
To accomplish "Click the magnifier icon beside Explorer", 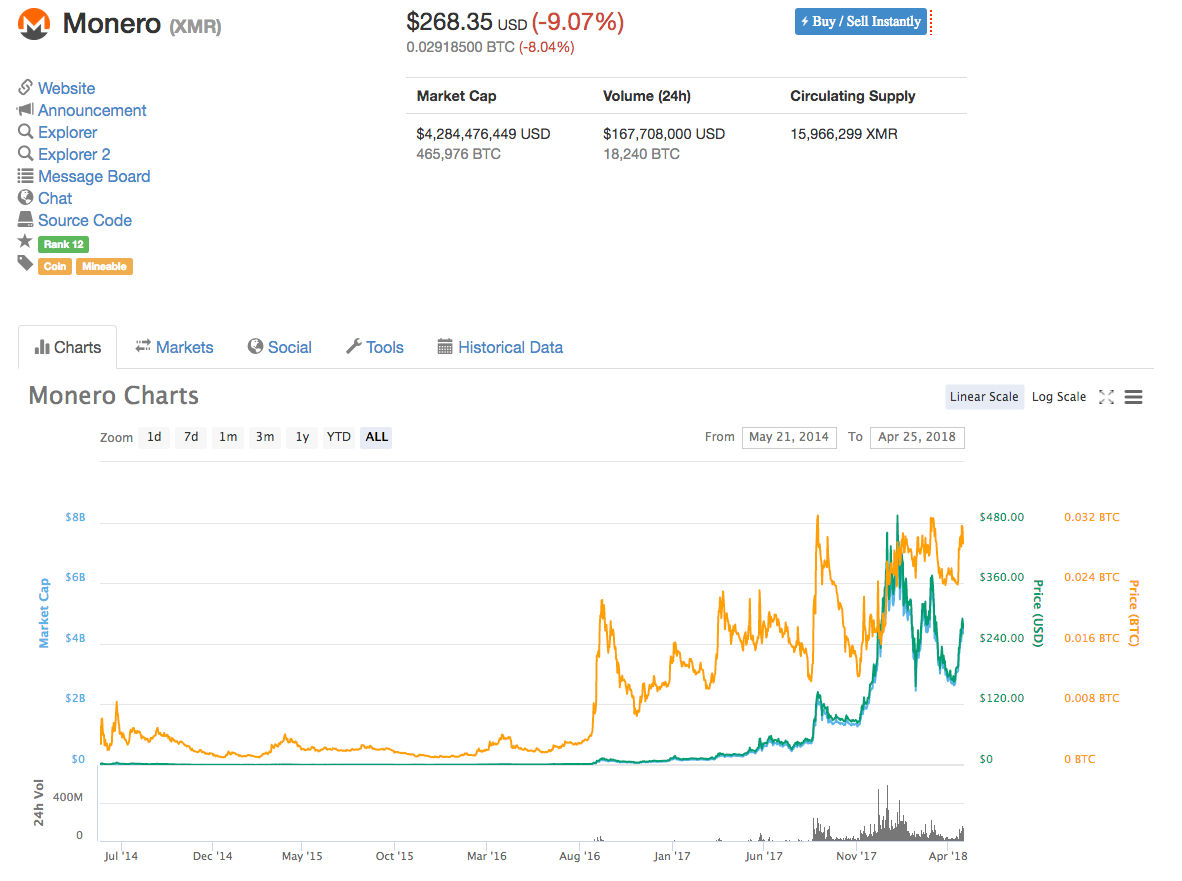I will point(26,132).
